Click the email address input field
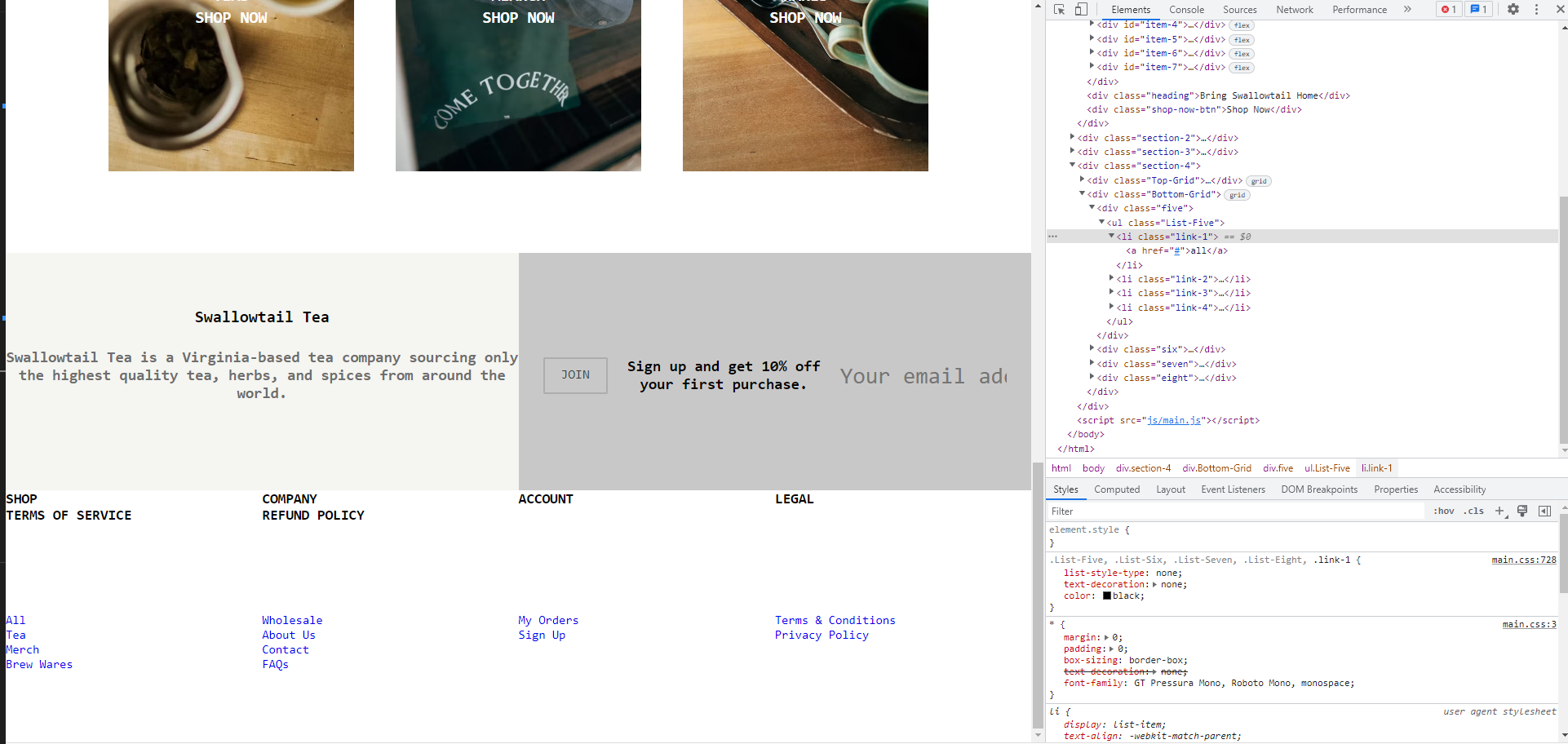1568x744 pixels. [924, 376]
